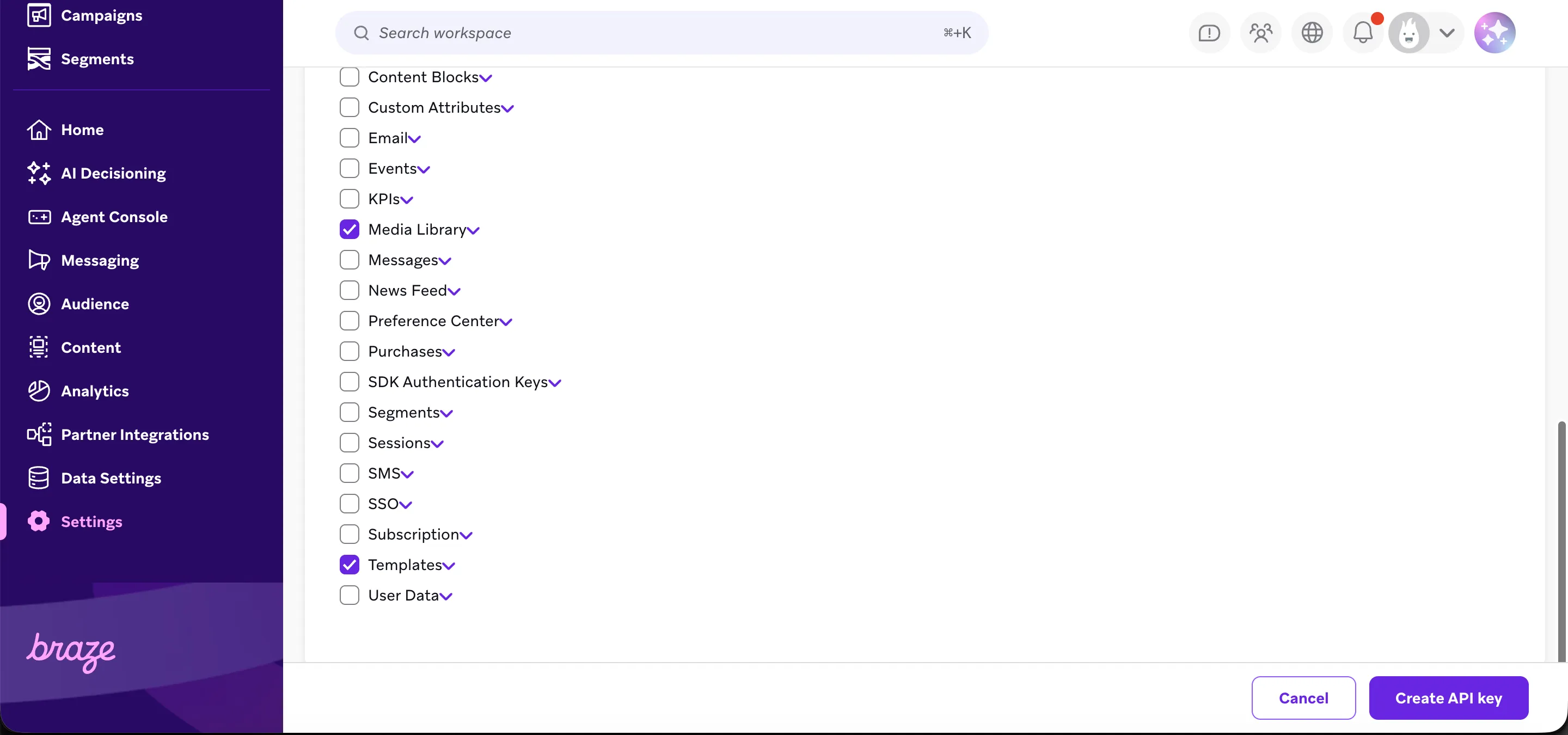Check the SDK Authentication Keys checkbox
The width and height of the screenshot is (1568, 735).
[350, 382]
